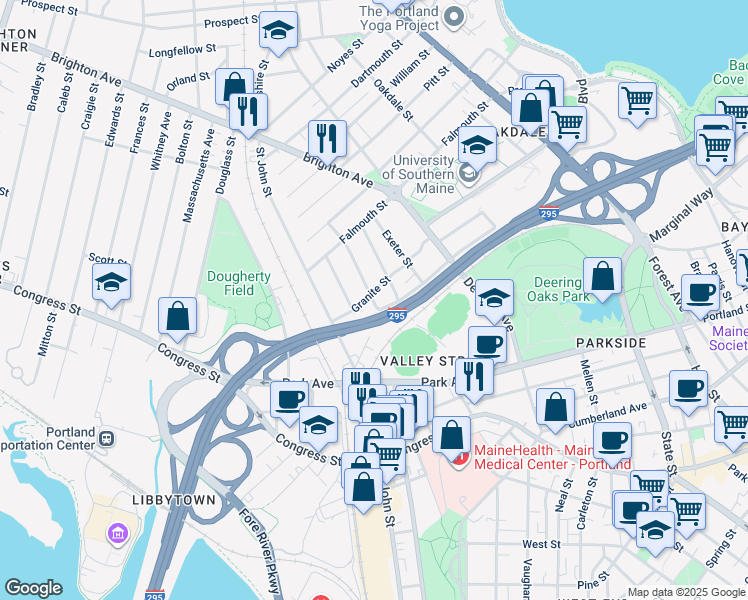This screenshot has height=600, width=748.
Task: Open the shopping bag marker near Cumberland Ave
Action: click(555, 407)
